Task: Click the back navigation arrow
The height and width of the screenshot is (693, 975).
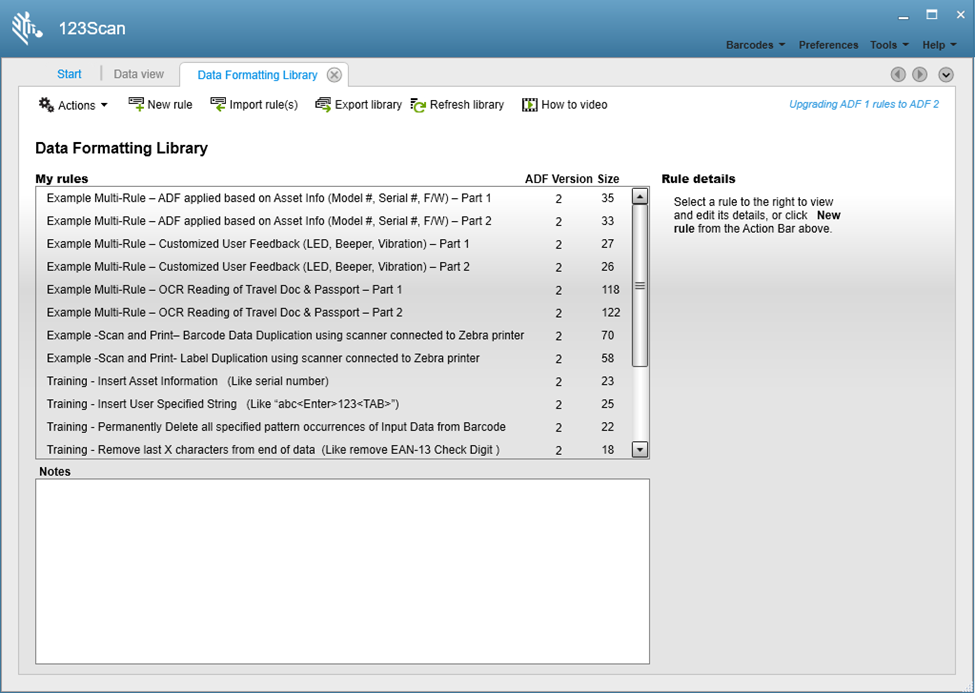Action: (898, 74)
